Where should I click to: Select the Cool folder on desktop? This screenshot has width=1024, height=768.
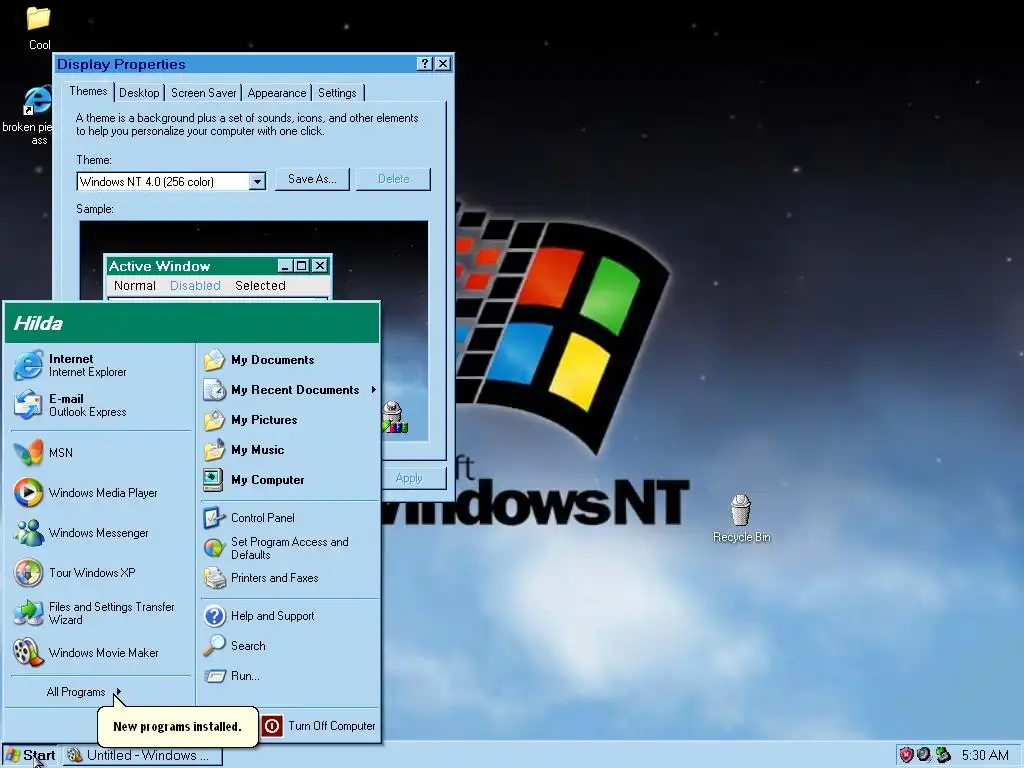click(39, 29)
